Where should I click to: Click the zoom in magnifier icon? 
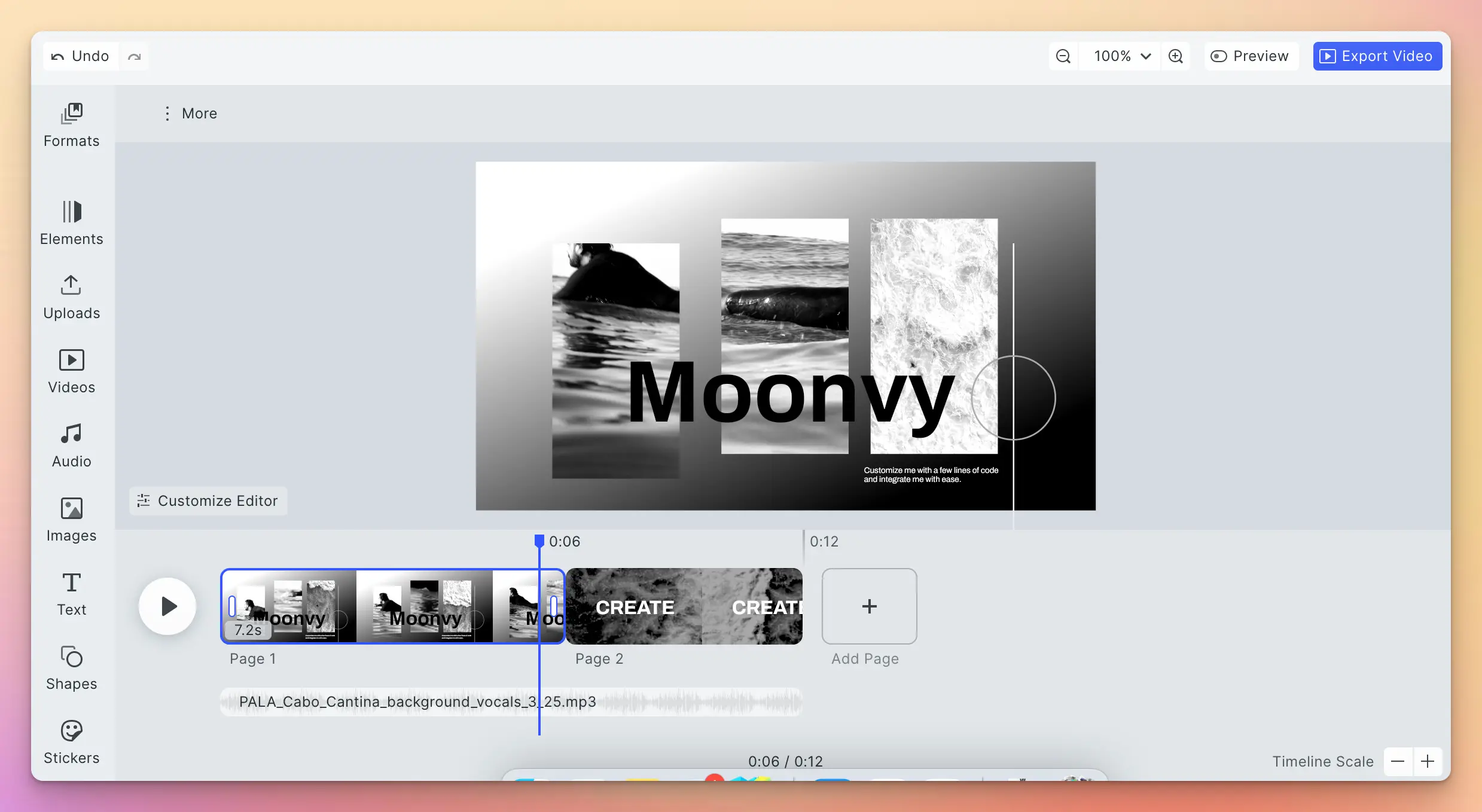pos(1175,56)
